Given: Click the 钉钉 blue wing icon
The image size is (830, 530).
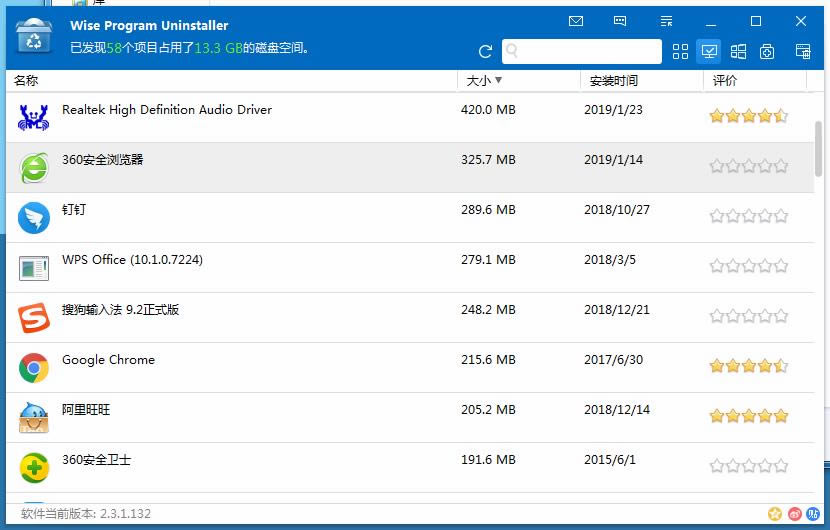Looking at the screenshot, I should (34, 218).
